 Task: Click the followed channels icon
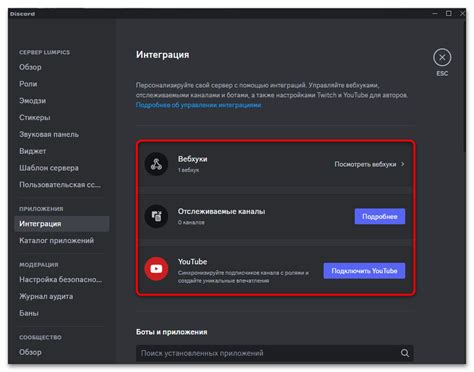pyautogui.click(x=156, y=216)
